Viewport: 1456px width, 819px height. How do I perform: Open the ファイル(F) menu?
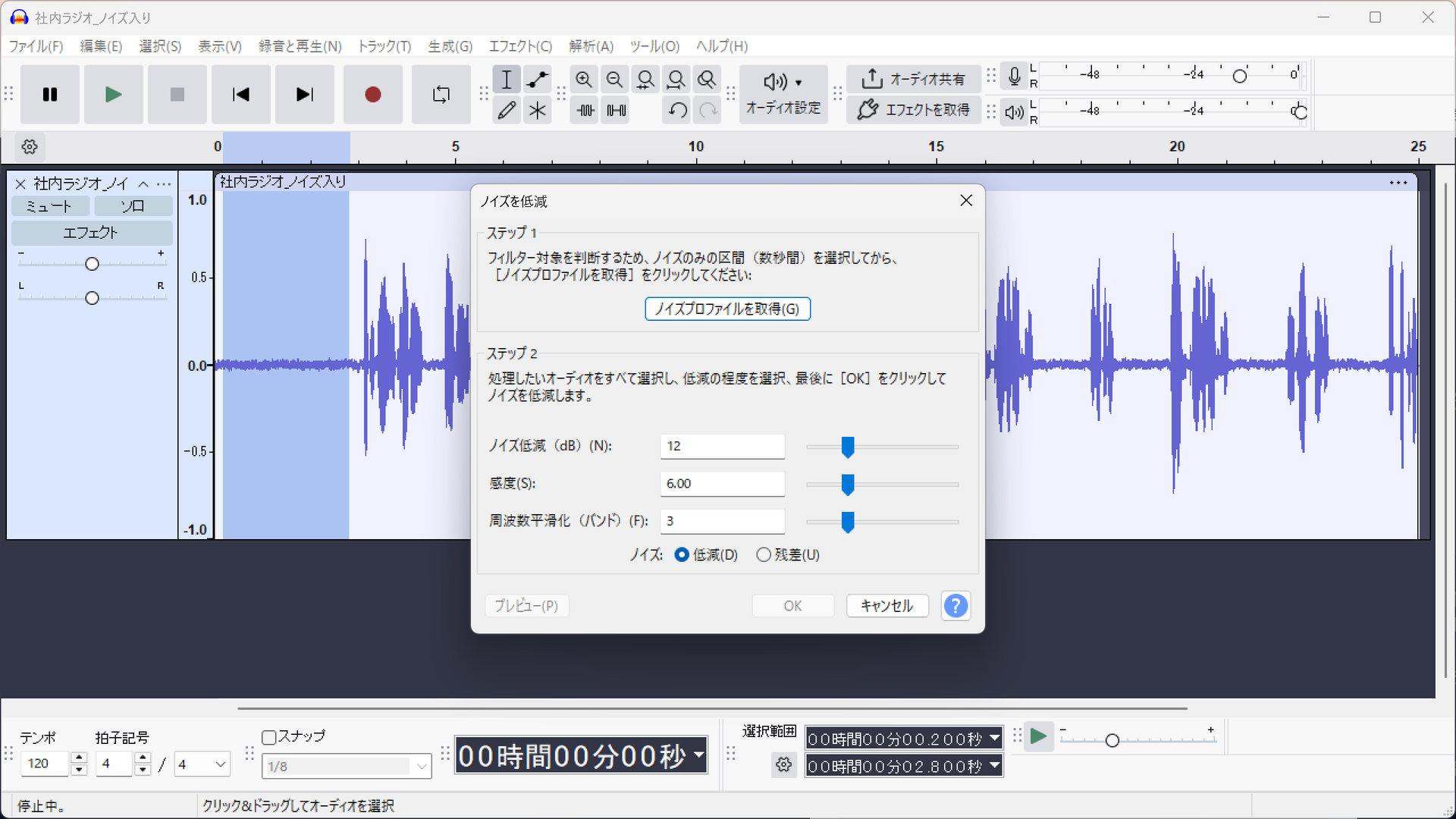point(36,46)
